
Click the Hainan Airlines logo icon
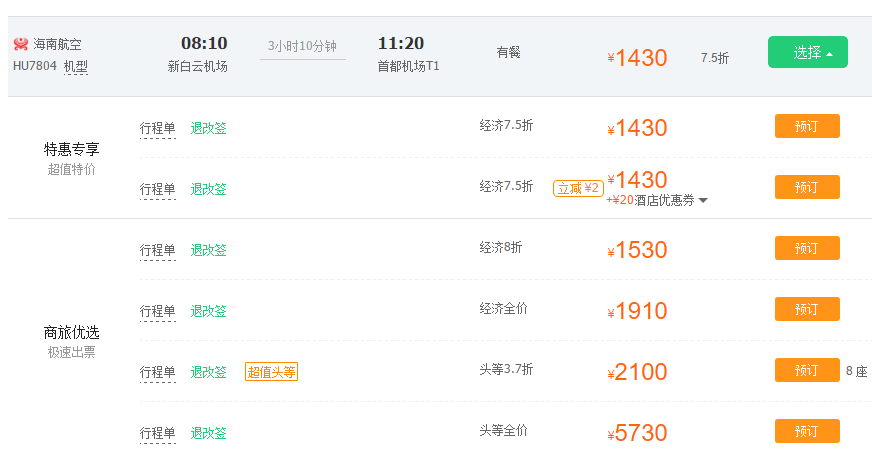pyautogui.click(x=21, y=44)
